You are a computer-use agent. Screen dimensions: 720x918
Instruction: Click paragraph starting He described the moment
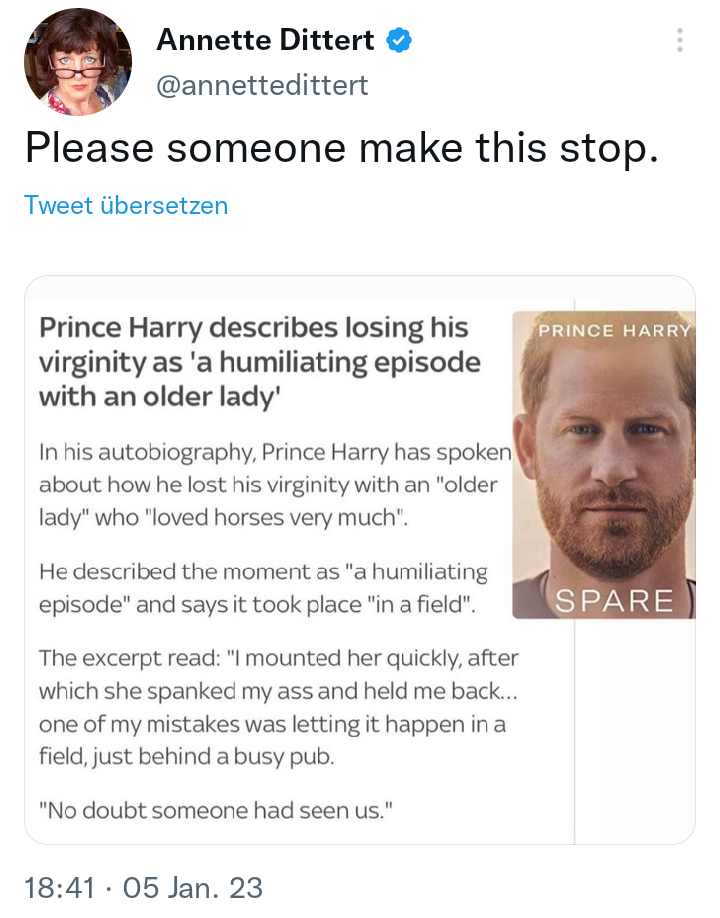click(263, 588)
